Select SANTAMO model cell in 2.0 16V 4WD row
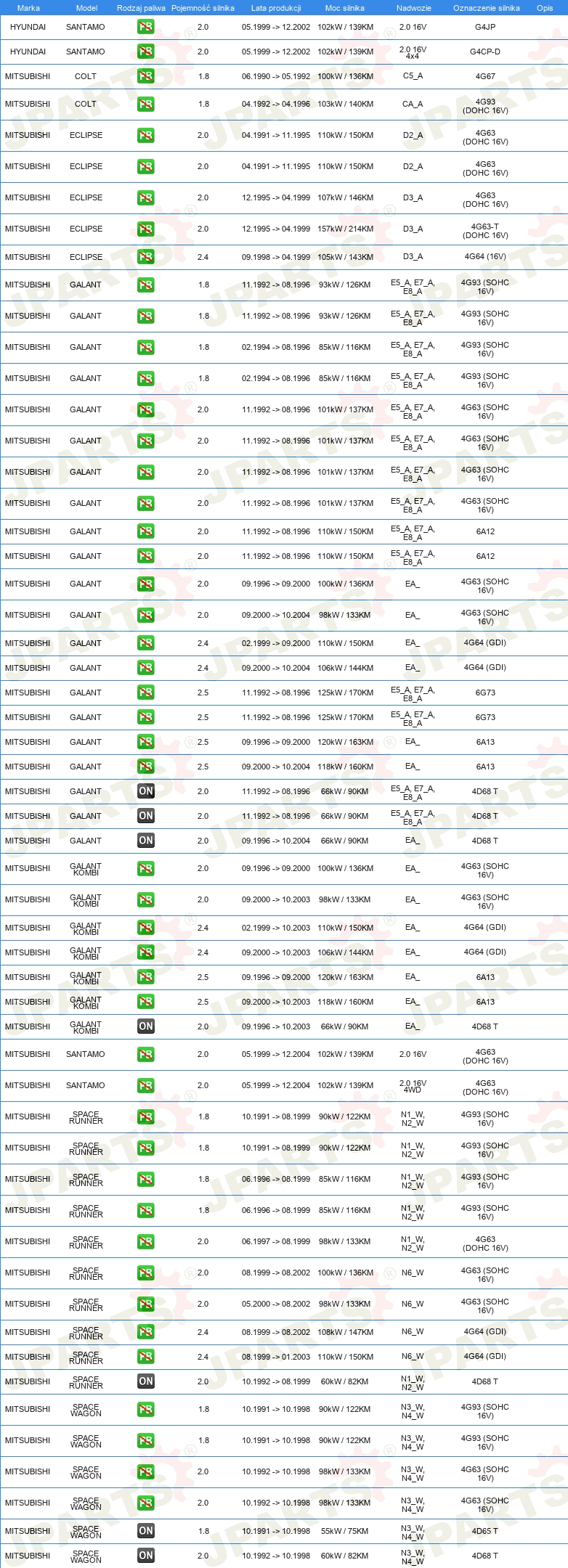 click(86, 1085)
